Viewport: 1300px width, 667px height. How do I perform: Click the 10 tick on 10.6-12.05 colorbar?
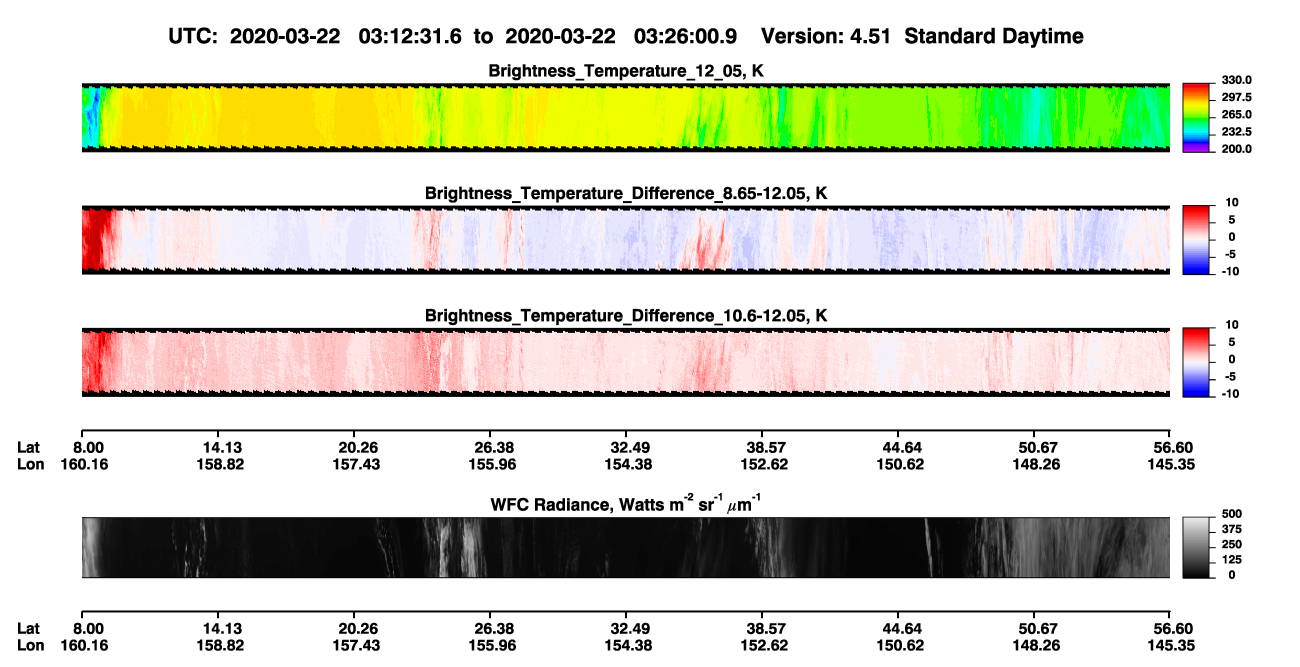1231,325
